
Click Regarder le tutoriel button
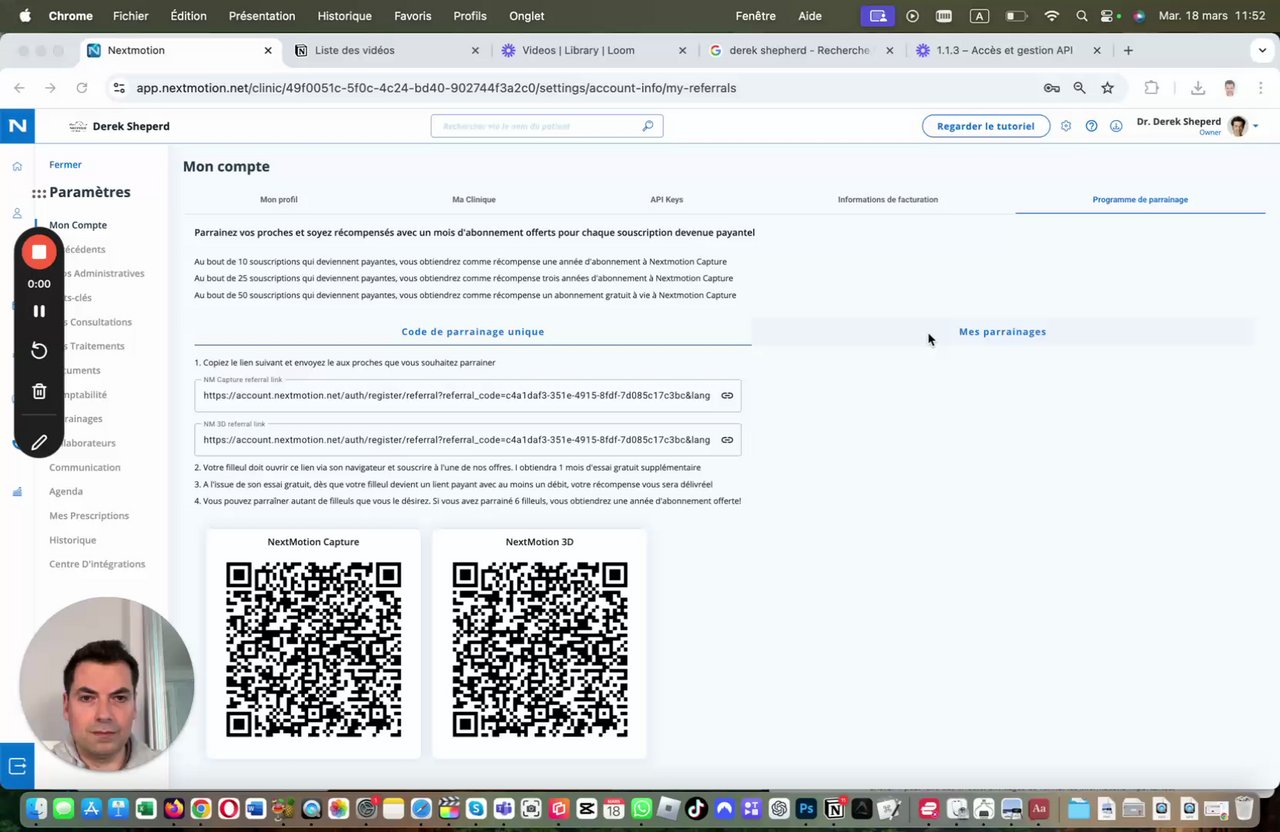click(x=986, y=126)
